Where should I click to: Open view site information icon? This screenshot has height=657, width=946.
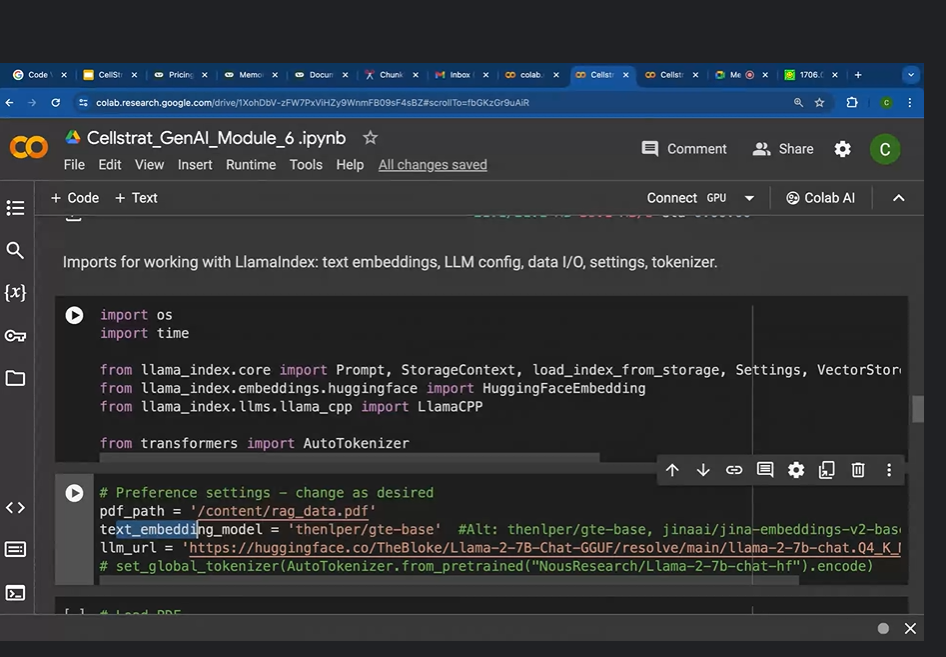pos(83,103)
